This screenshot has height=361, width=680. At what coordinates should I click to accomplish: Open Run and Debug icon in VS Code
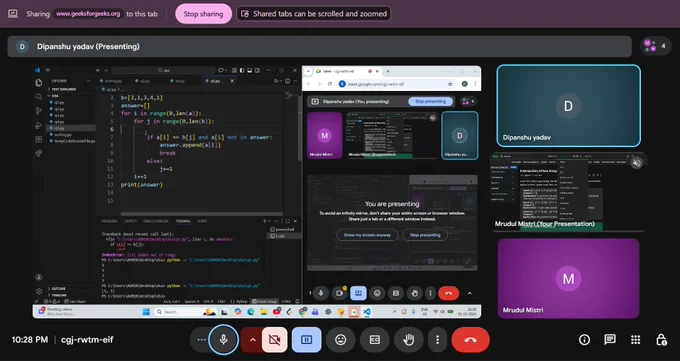point(39,125)
